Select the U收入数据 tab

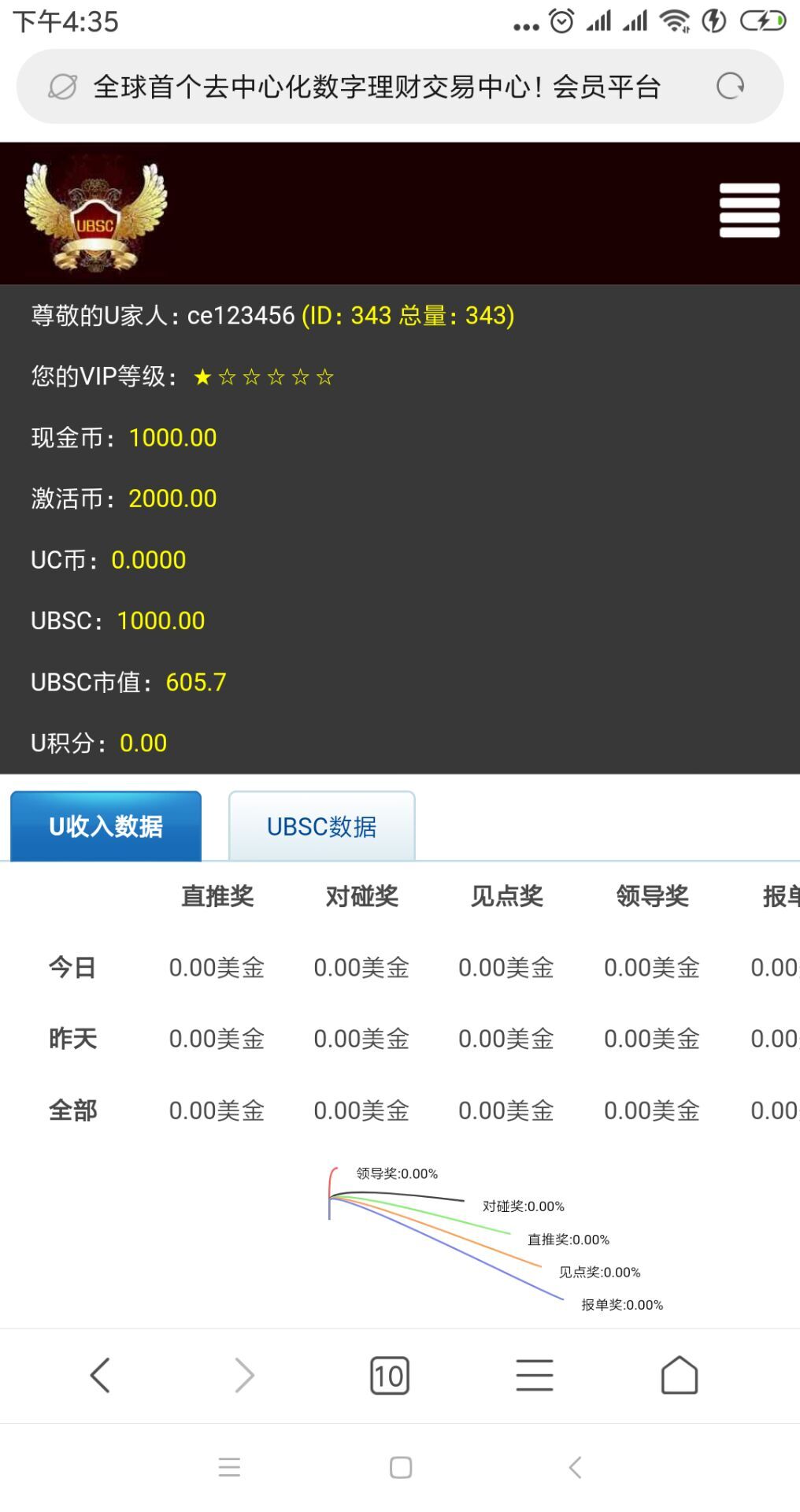coord(106,827)
